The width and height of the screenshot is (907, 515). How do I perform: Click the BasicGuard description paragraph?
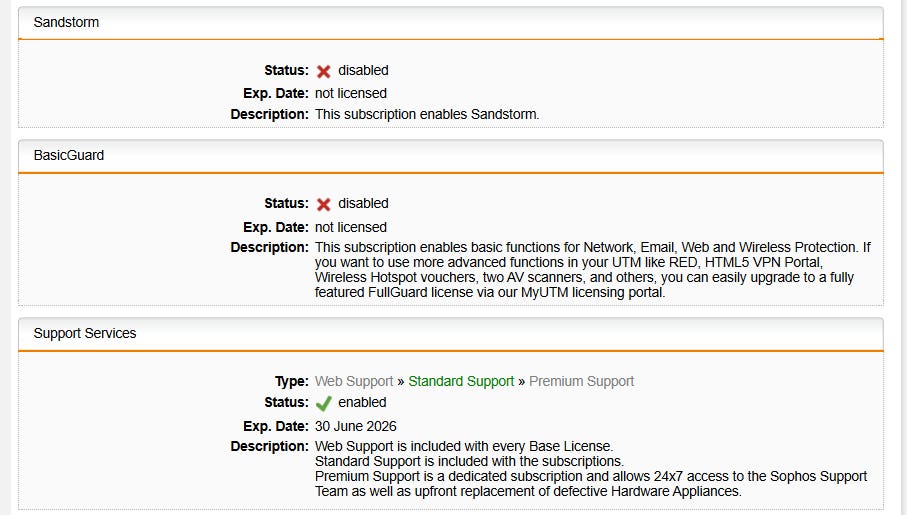click(x=590, y=270)
